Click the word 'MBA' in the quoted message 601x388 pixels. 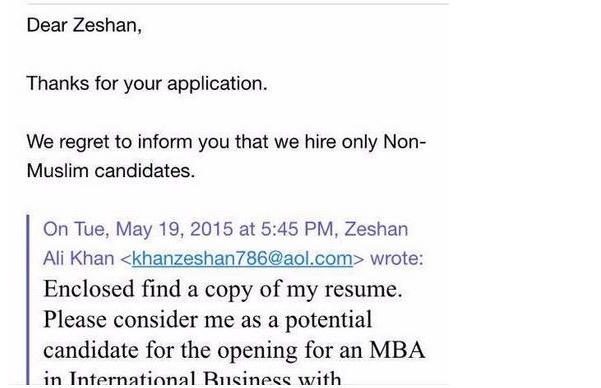tap(397, 350)
